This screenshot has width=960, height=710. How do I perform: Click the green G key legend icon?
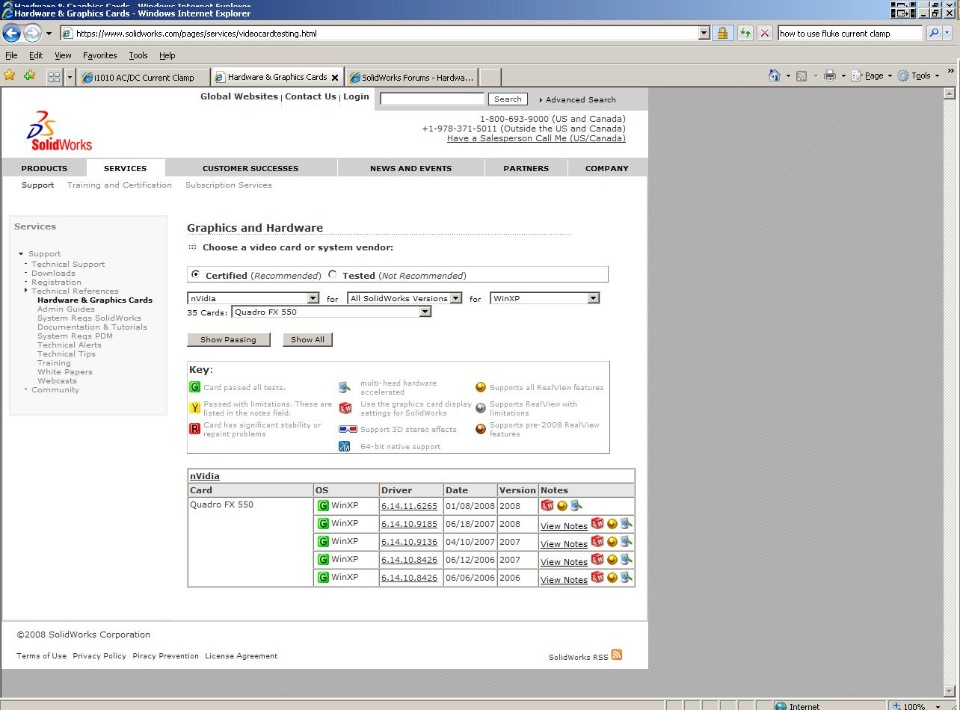pos(194,387)
